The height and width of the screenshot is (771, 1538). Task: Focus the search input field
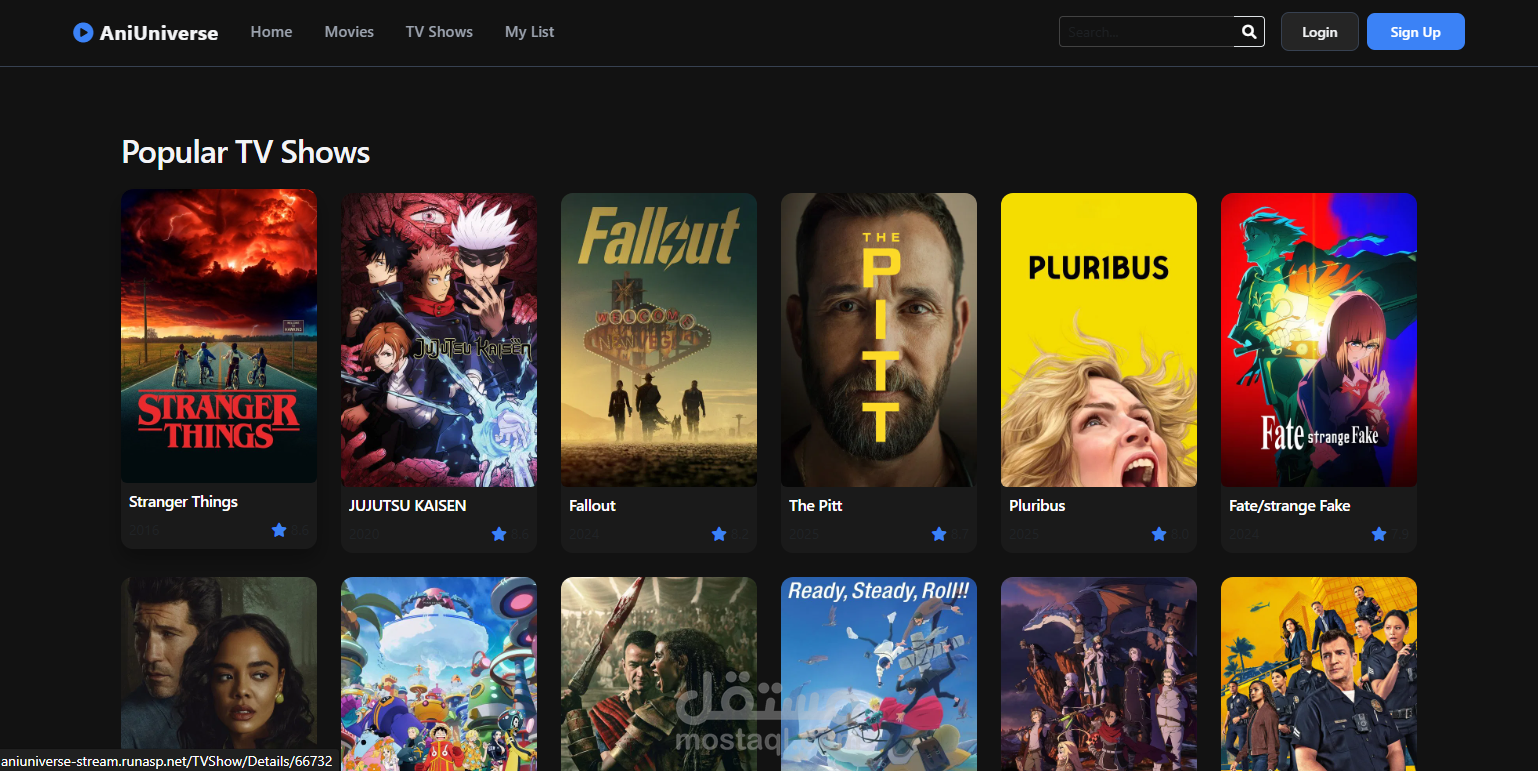[x=1147, y=32]
